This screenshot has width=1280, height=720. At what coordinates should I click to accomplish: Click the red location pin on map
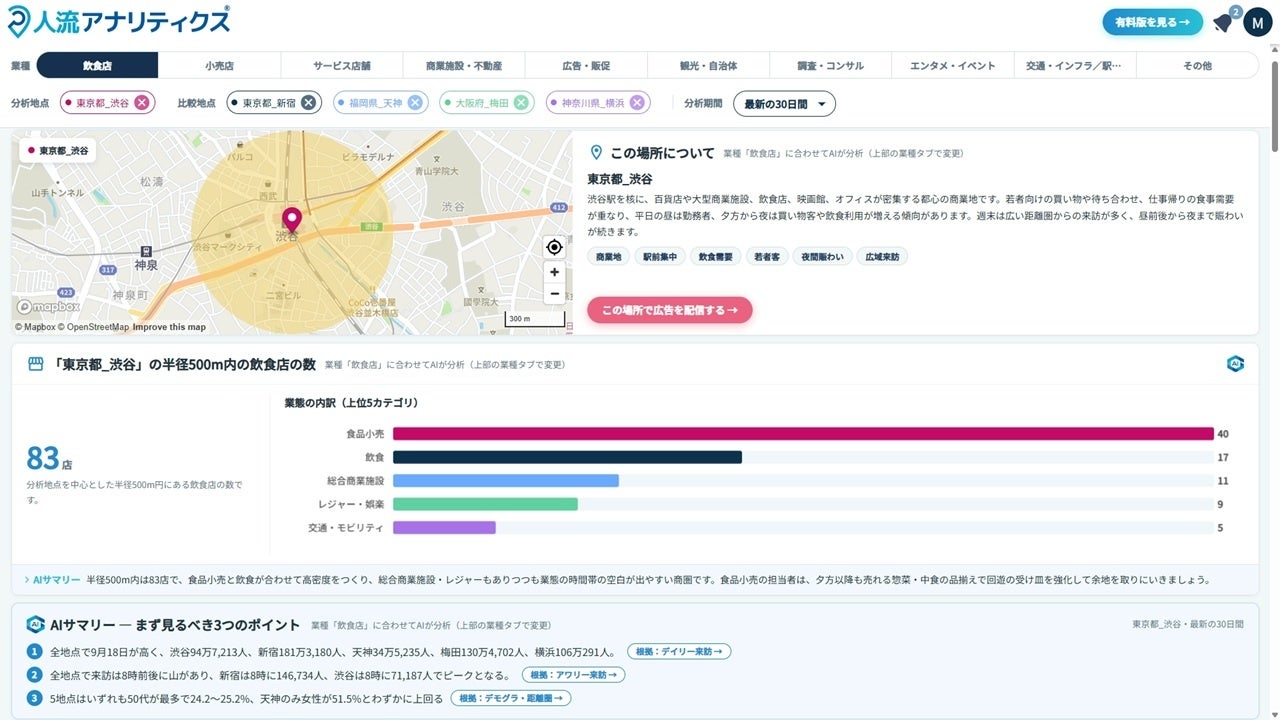coord(291,219)
